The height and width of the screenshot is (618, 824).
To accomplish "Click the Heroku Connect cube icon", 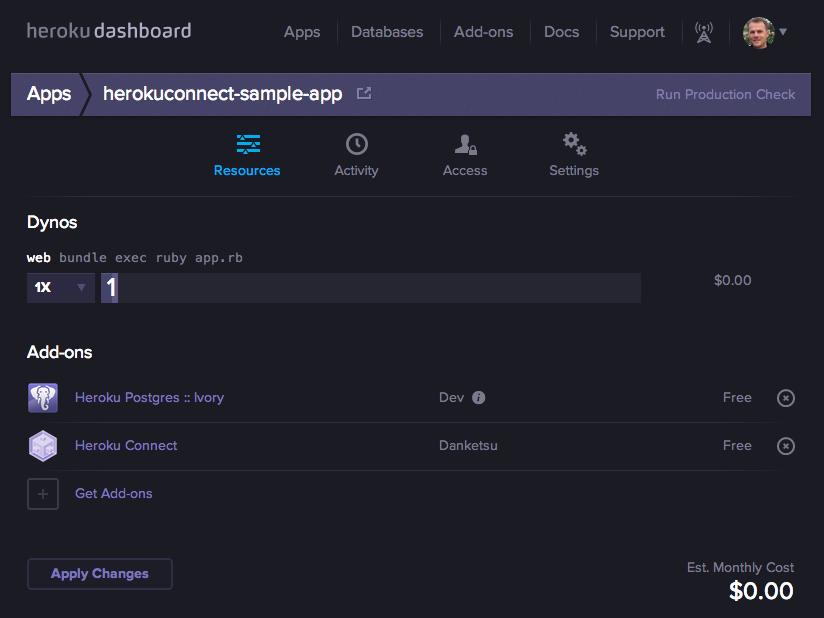I will 43,446.
